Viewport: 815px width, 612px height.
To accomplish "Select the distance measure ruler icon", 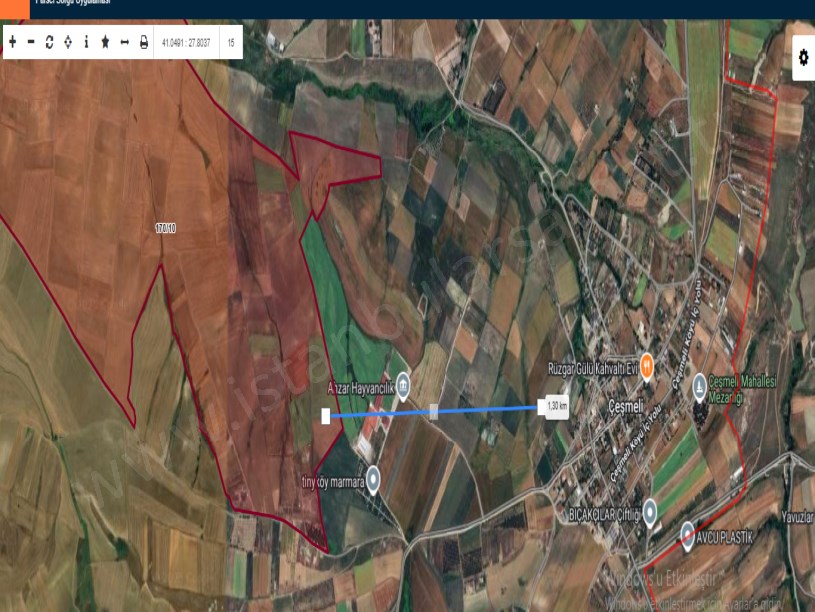I will point(124,42).
